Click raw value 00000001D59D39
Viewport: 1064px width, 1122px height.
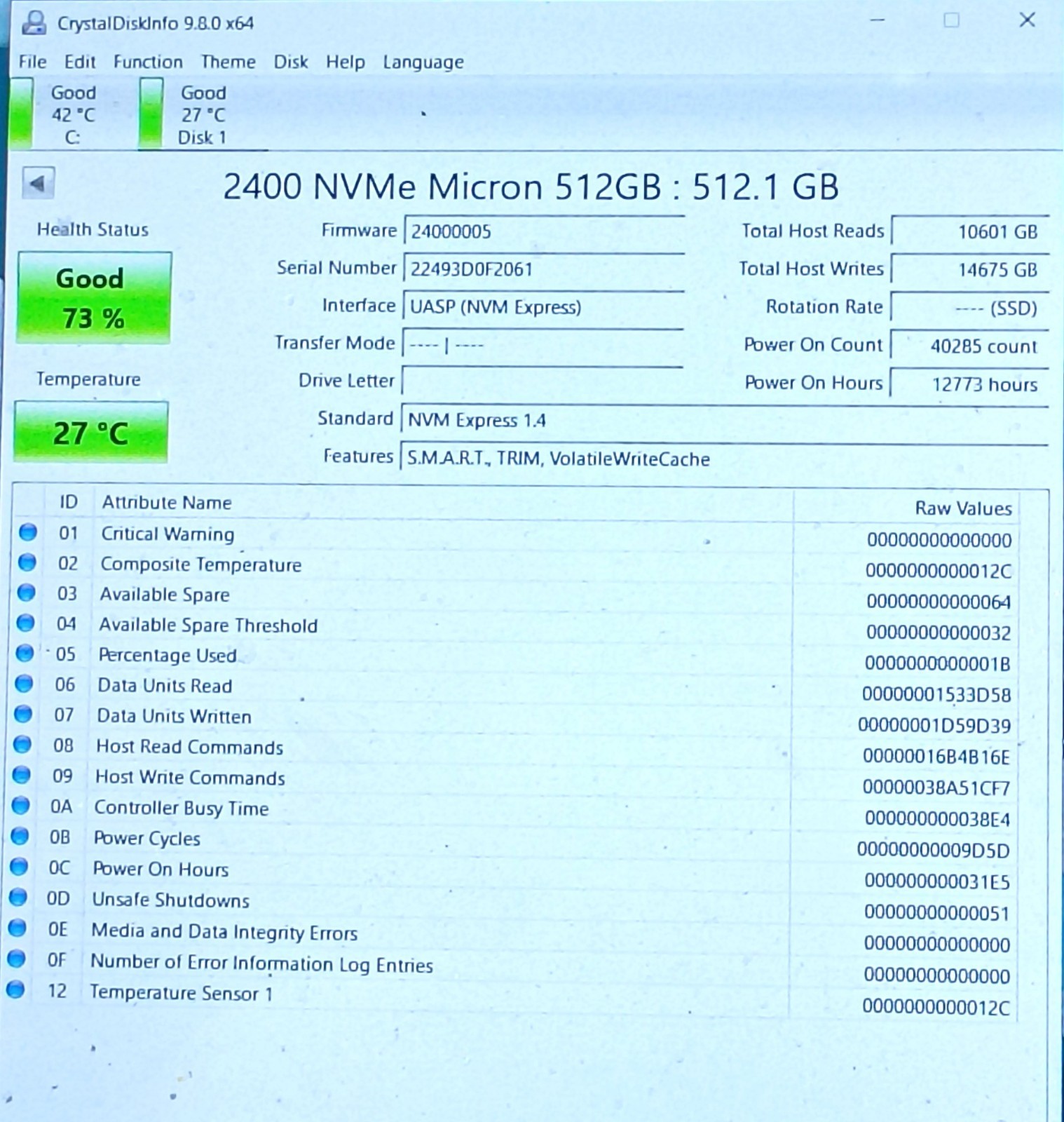[x=934, y=725]
